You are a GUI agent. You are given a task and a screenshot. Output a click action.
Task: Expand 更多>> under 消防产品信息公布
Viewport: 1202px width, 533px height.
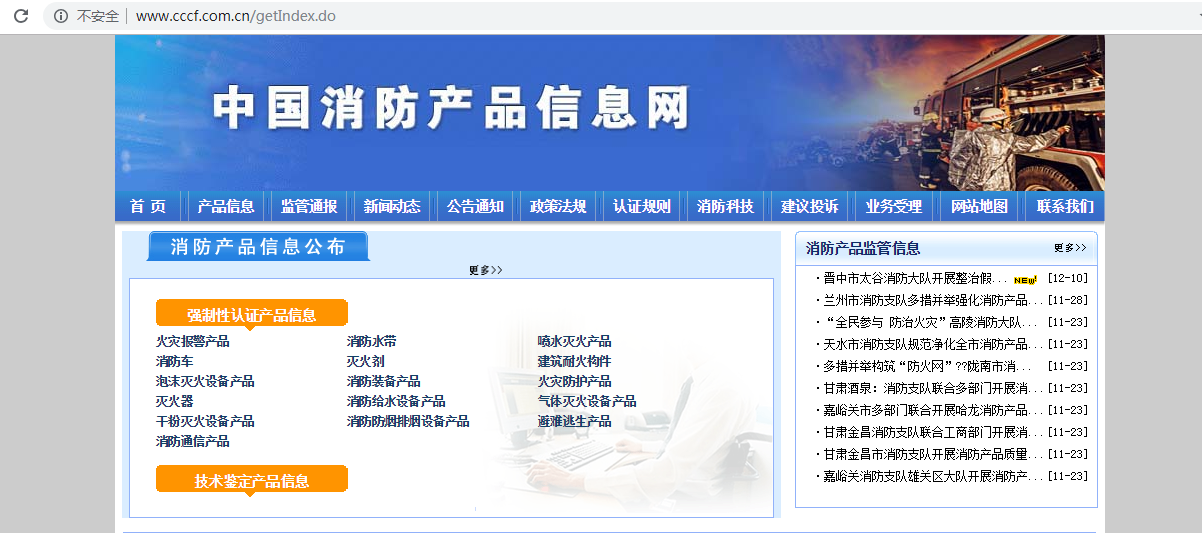coord(485,270)
